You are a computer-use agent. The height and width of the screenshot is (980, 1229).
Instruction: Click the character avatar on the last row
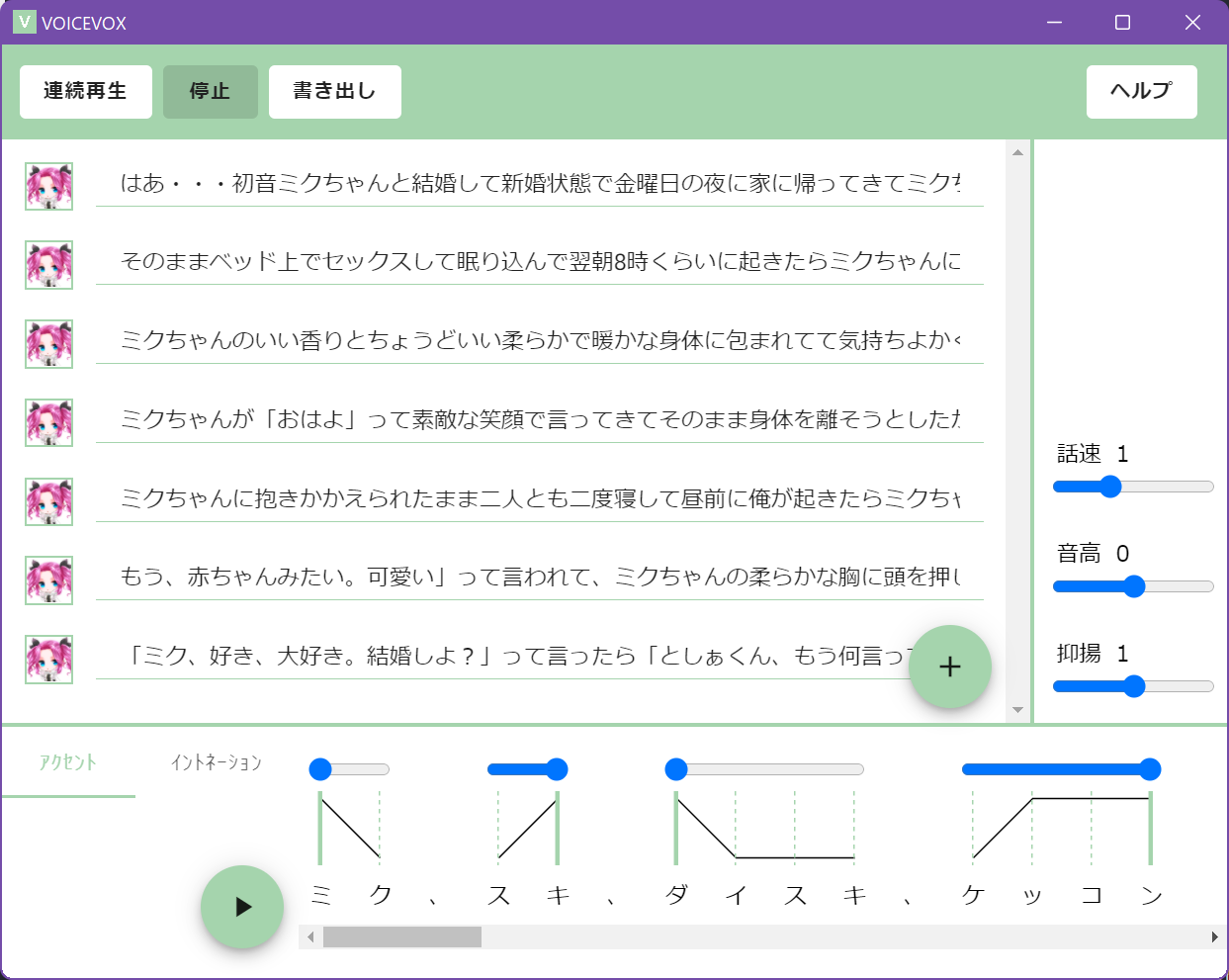49,660
